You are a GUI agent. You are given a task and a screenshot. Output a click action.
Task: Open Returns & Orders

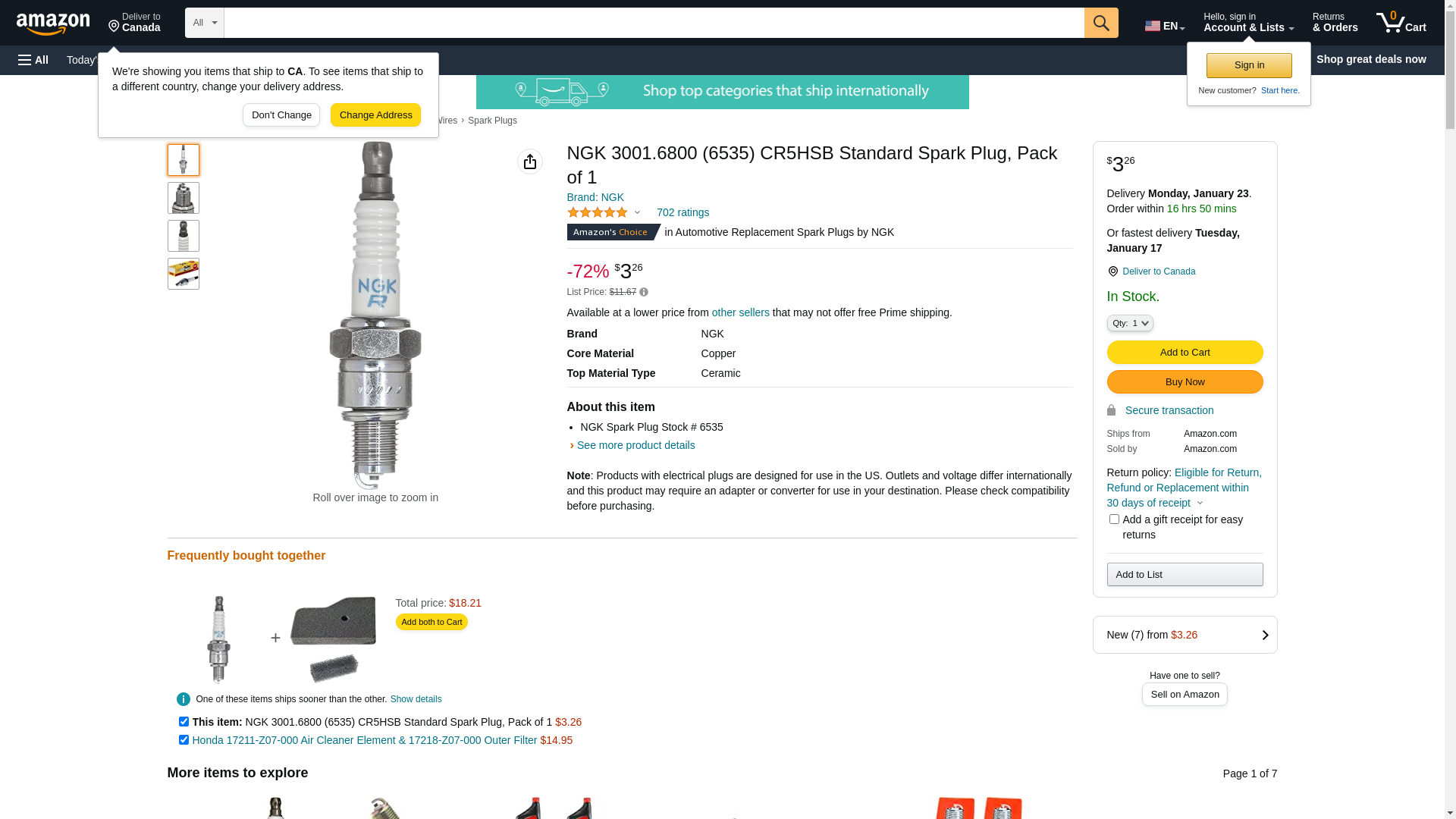(x=1335, y=23)
